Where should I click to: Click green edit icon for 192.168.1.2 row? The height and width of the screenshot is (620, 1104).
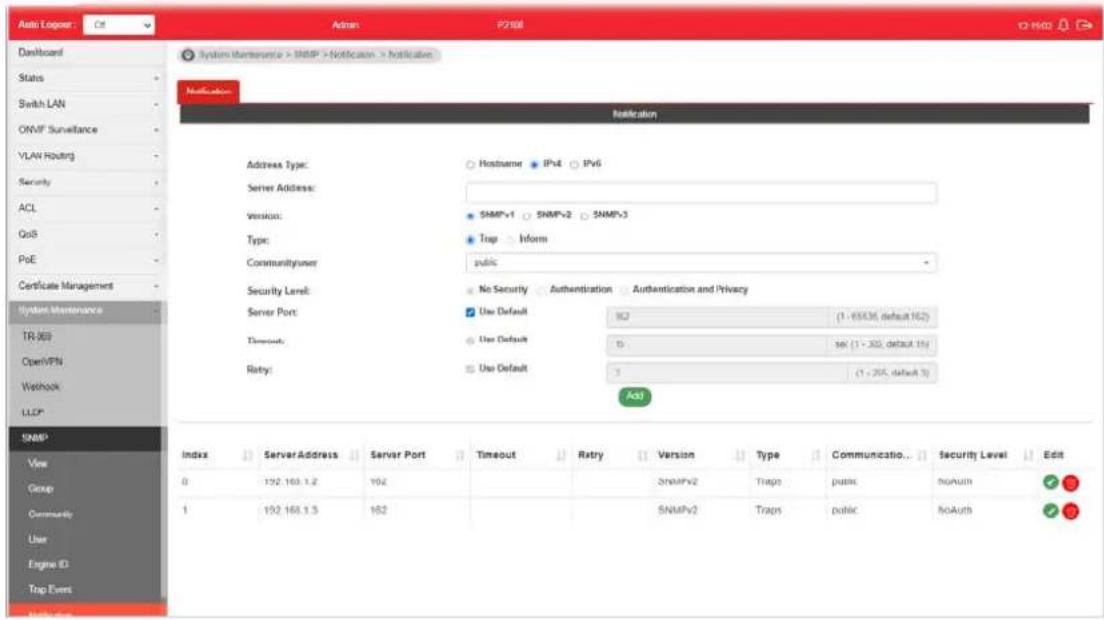pos(1050,482)
